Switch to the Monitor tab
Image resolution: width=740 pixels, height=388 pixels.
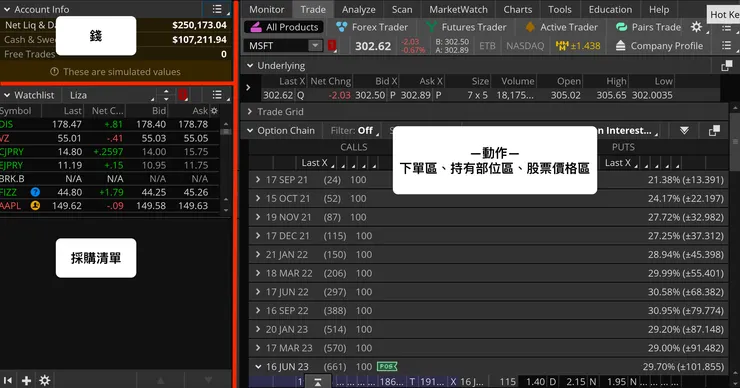(267, 9)
